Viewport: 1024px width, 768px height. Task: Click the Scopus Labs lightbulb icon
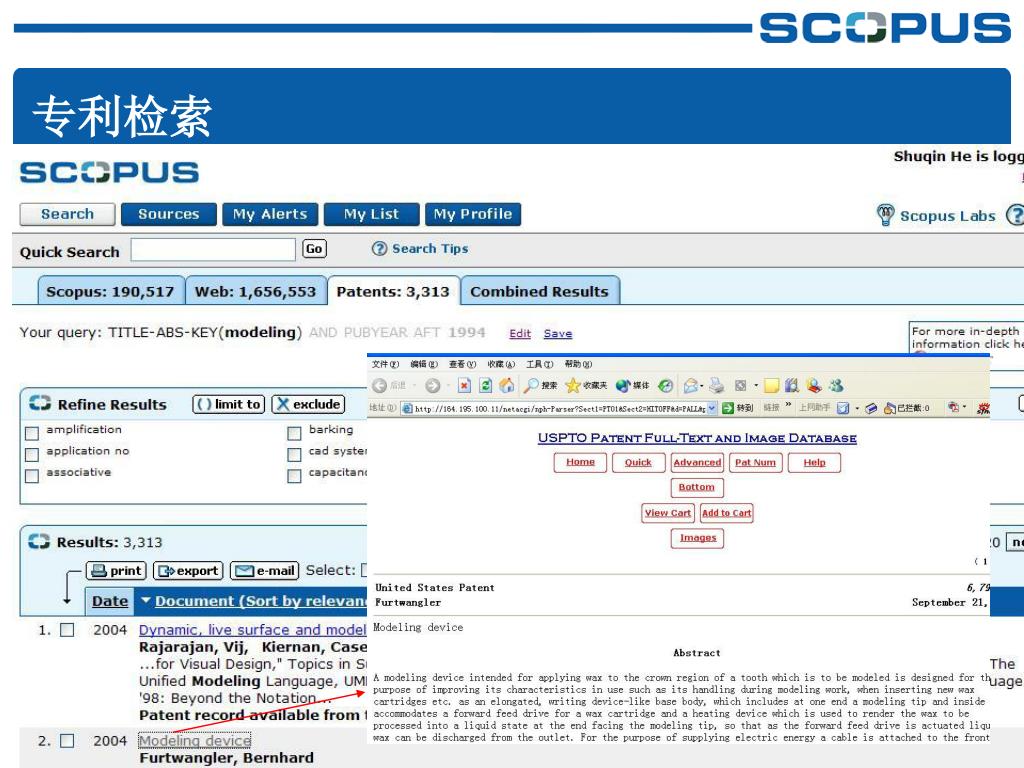click(x=886, y=214)
